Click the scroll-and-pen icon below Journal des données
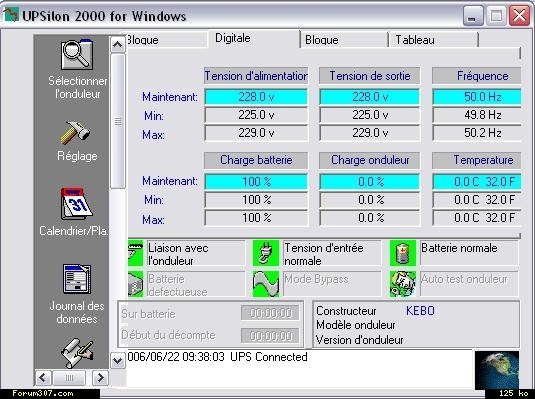 77,353
